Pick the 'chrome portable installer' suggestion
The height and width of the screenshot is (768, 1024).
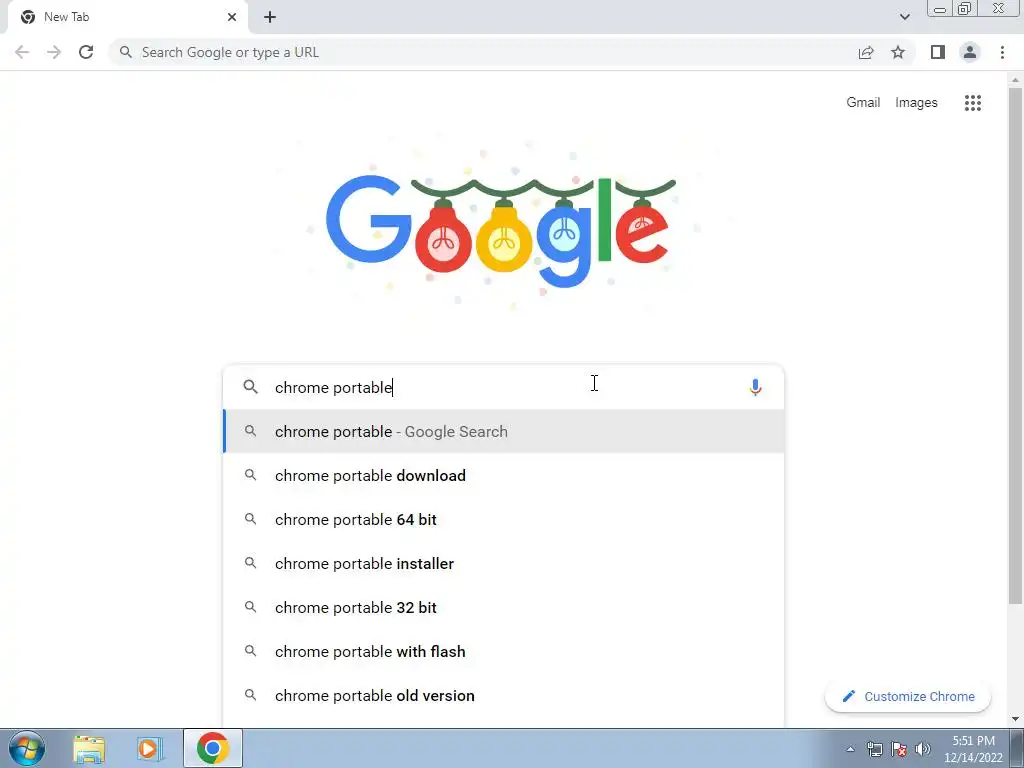[x=504, y=563]
